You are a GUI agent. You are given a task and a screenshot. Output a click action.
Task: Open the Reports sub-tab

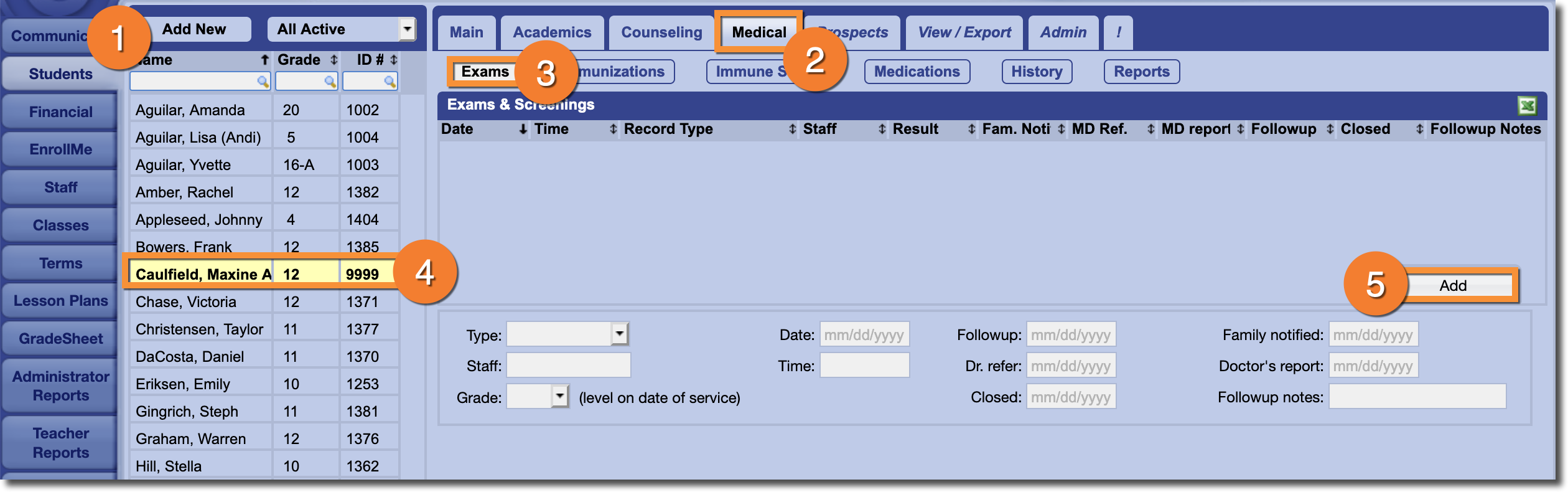(x=1141, y=72)
